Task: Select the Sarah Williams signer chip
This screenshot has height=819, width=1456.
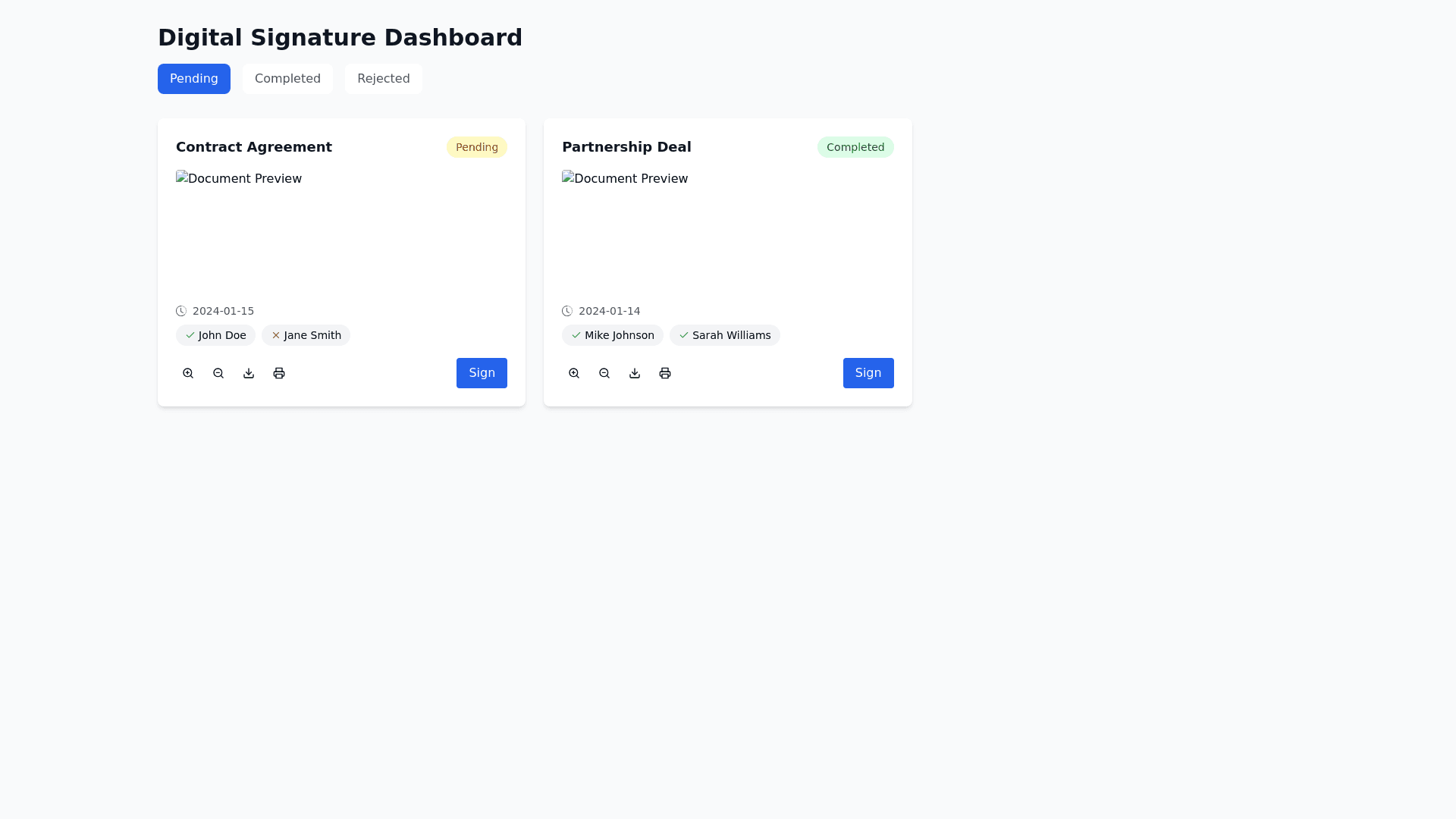Action: click(x=724, y=335)
